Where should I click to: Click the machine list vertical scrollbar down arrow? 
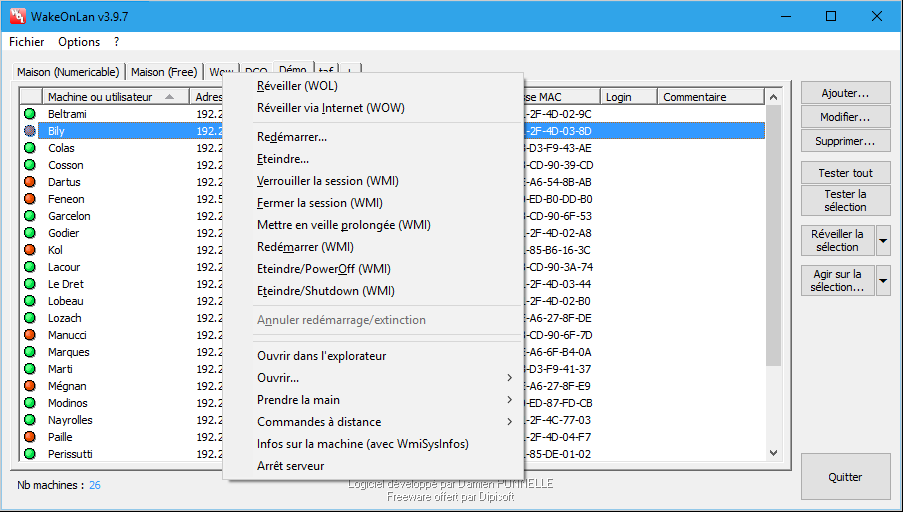(x=772, y=453)
